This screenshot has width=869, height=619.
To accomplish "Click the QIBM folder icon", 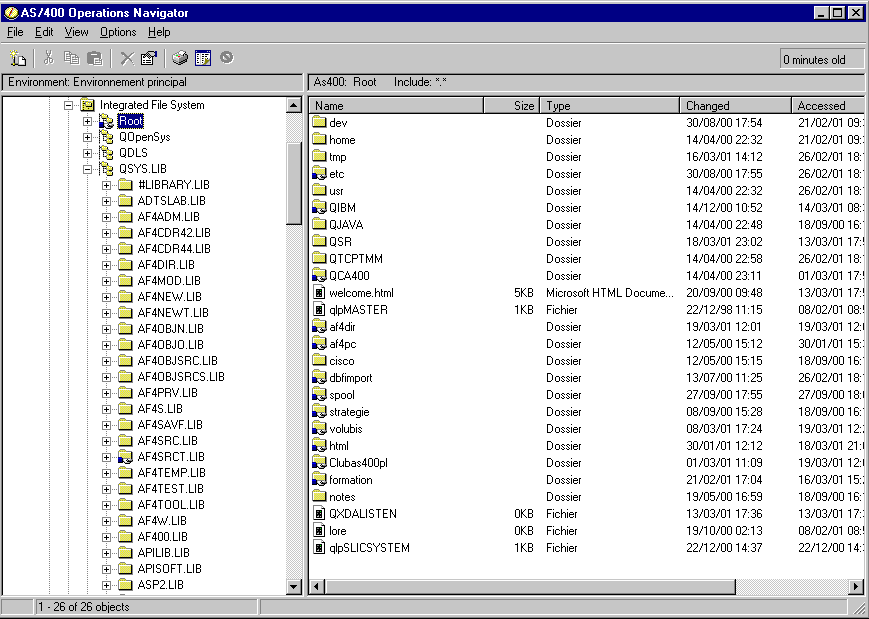I will [x=319, y=207].
